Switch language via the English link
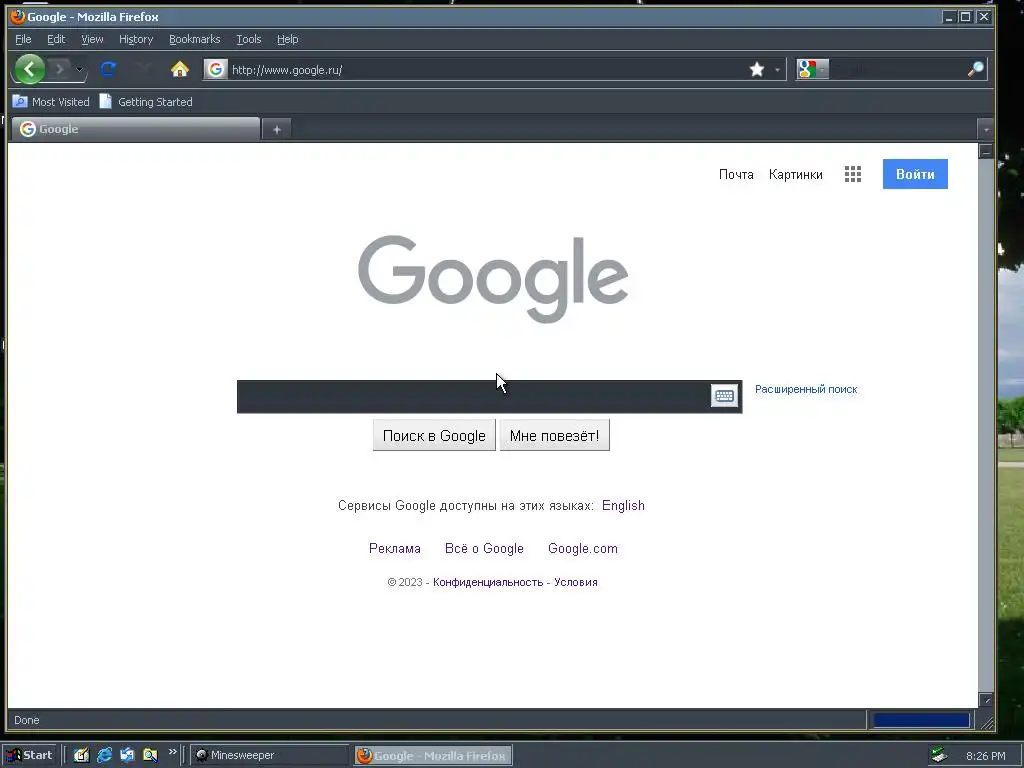Viewport: 1024px width, 768px height. point(623,505)
